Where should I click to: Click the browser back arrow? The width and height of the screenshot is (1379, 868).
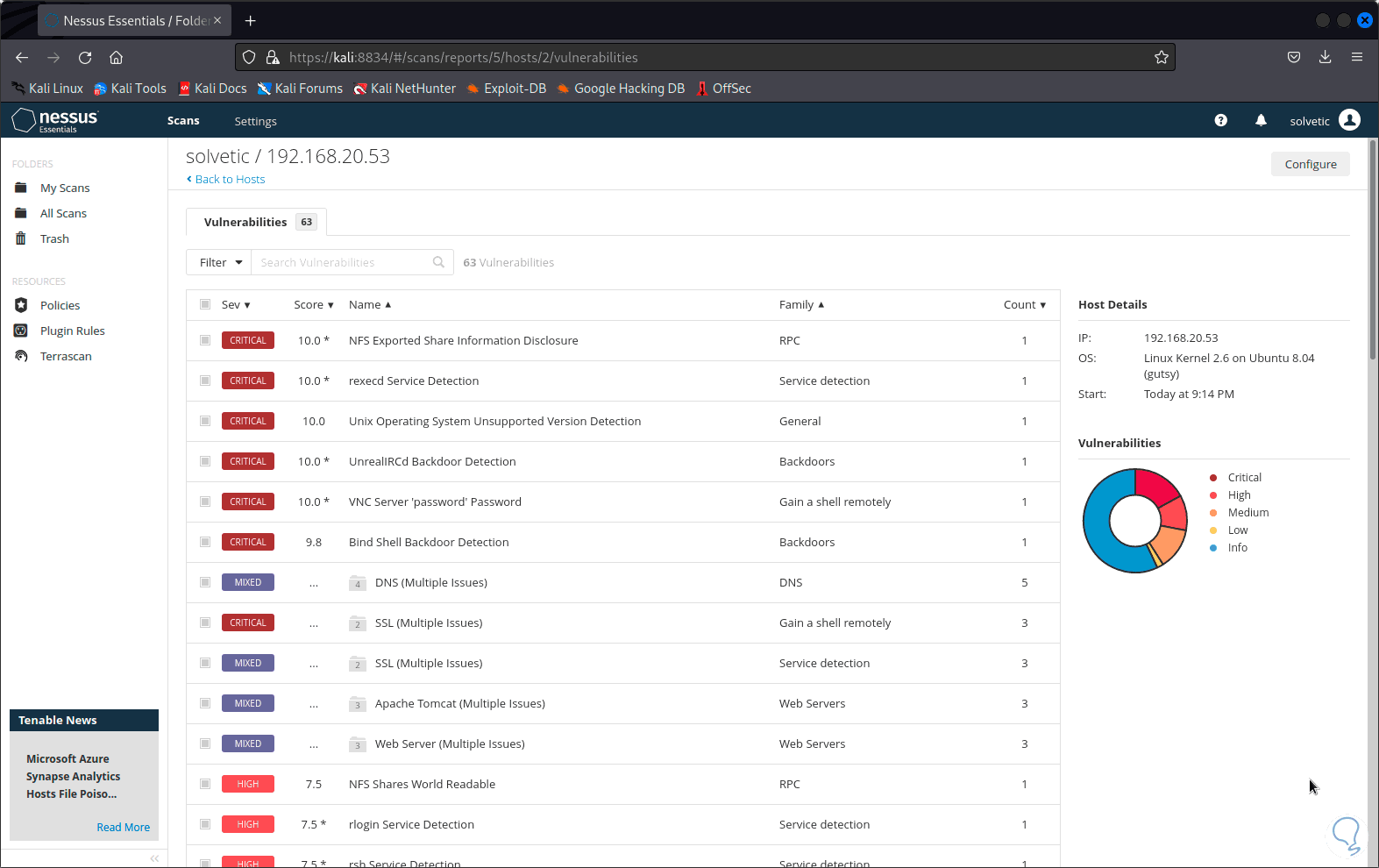22,57
